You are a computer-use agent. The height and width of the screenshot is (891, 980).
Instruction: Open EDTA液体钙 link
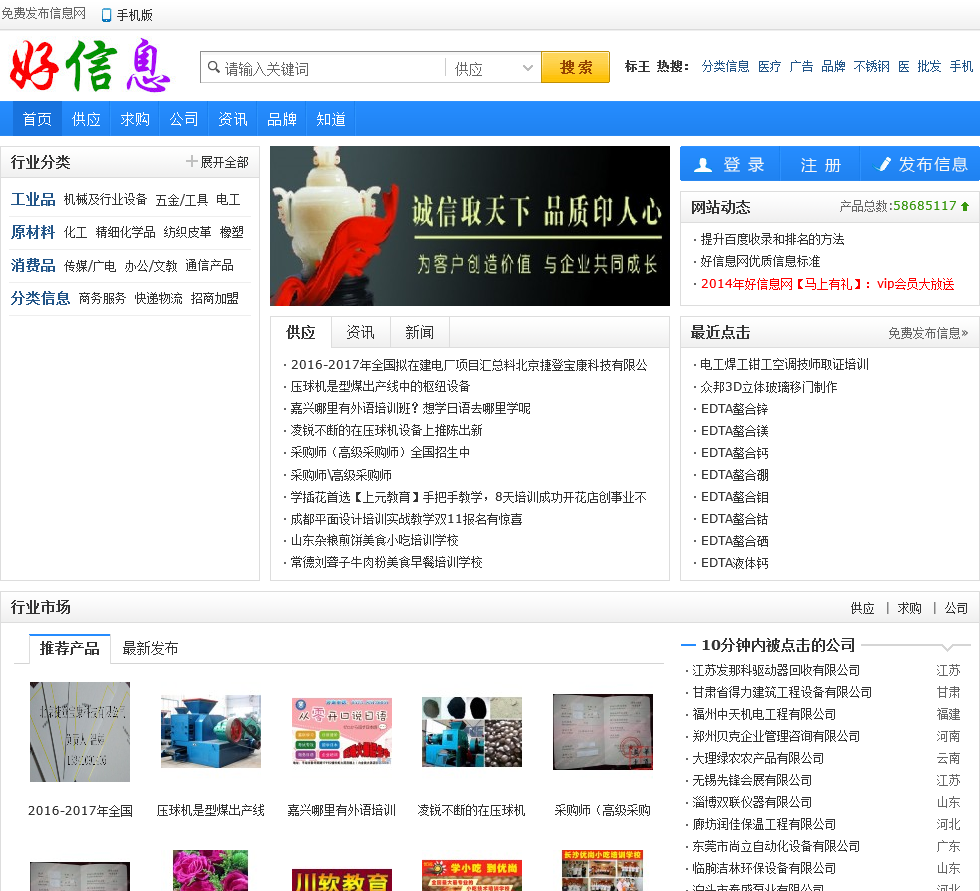[734, 563]
